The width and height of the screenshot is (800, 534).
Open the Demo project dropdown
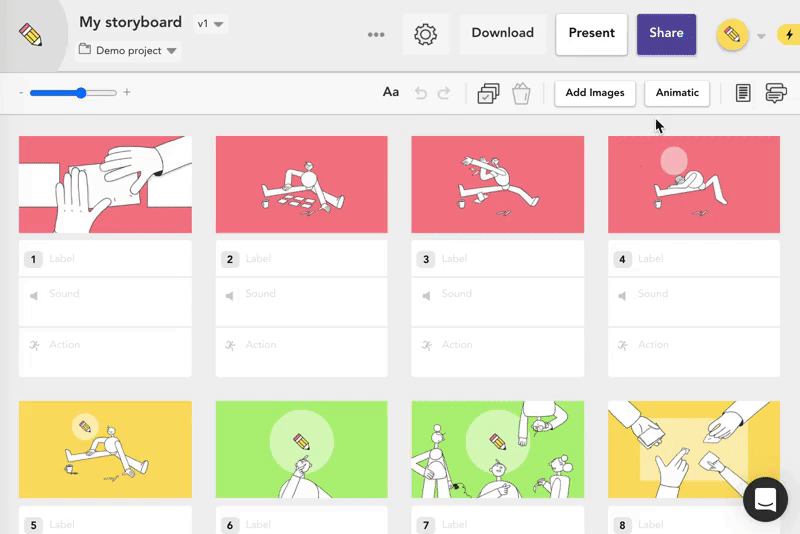coord(128,50)
